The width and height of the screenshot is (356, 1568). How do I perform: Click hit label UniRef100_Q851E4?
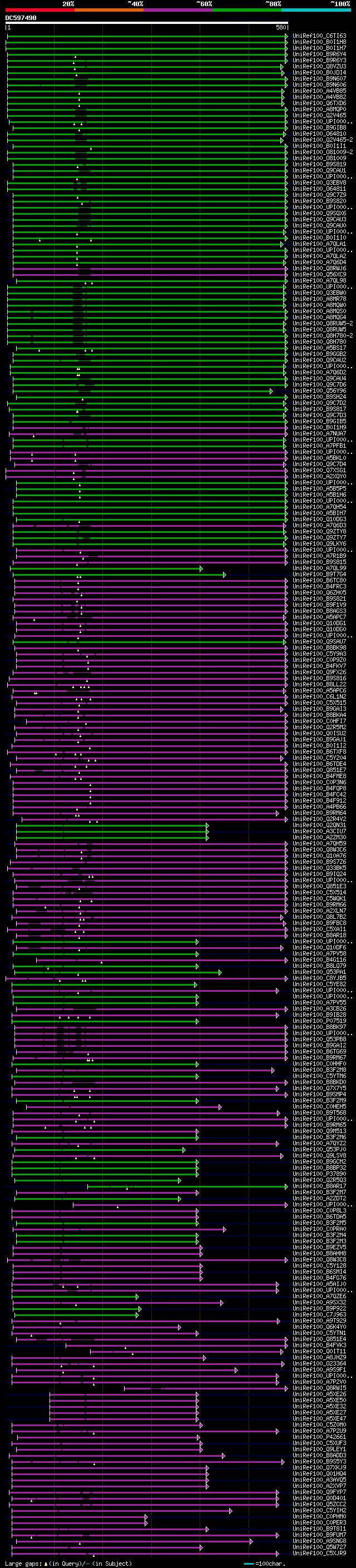coord(319,1339)
